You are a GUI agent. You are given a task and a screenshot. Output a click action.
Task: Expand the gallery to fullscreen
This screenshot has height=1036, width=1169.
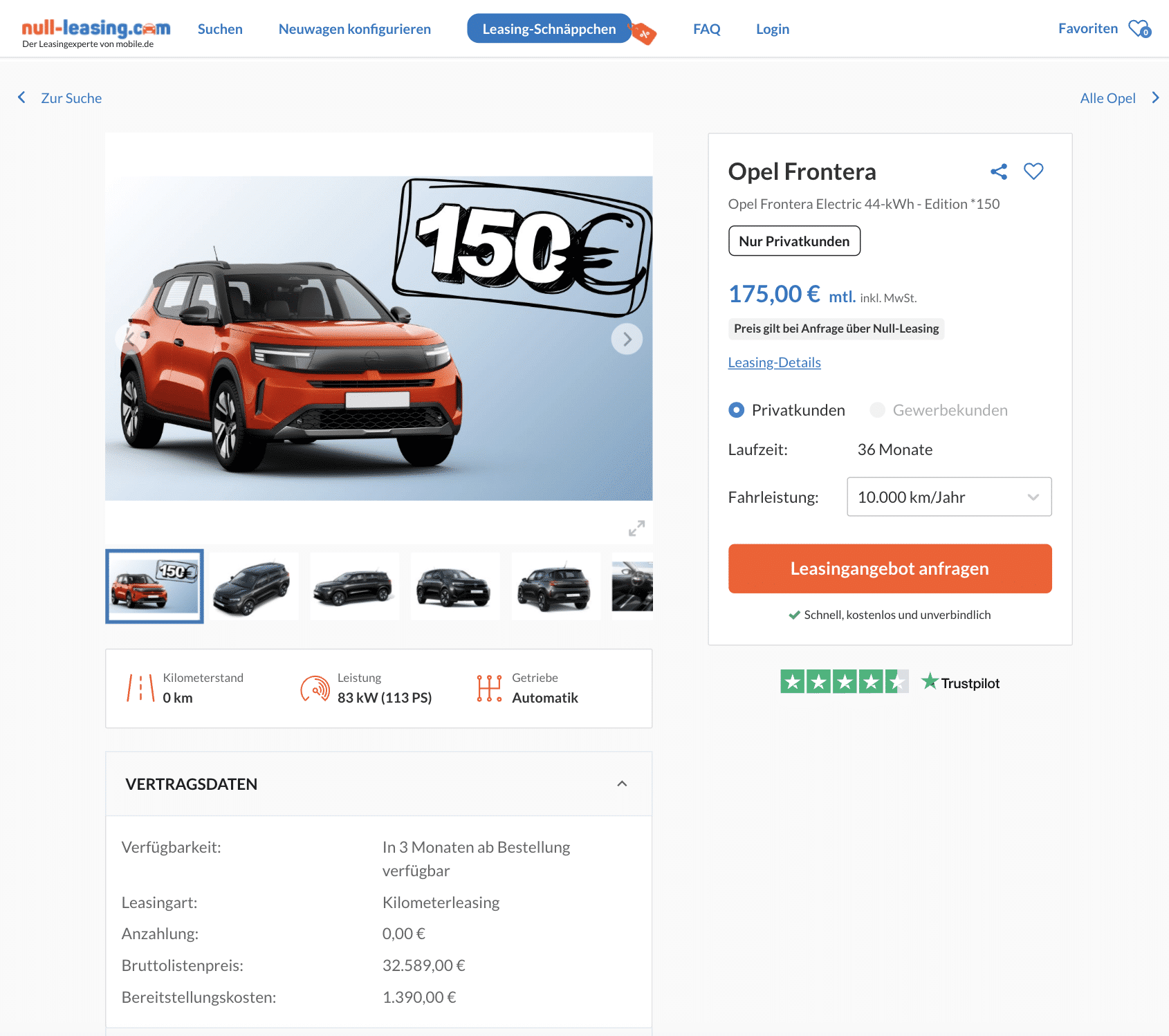coord(636,528)
